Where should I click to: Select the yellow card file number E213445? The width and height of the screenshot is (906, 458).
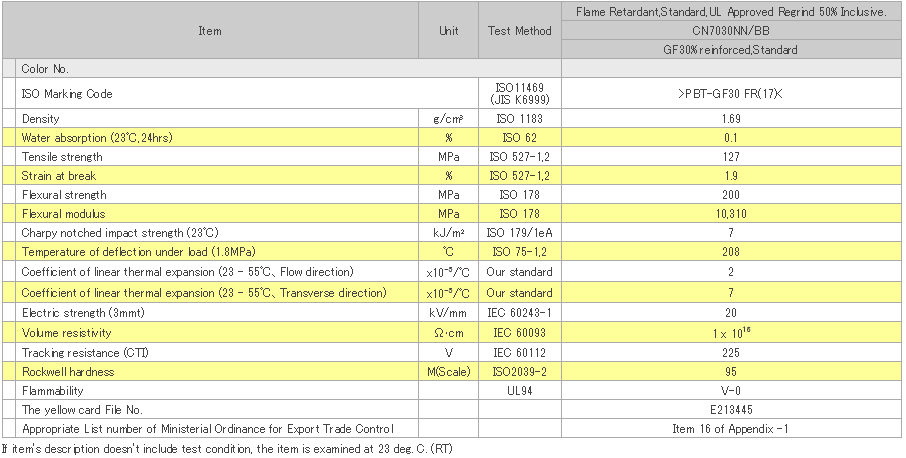(730, 410)
